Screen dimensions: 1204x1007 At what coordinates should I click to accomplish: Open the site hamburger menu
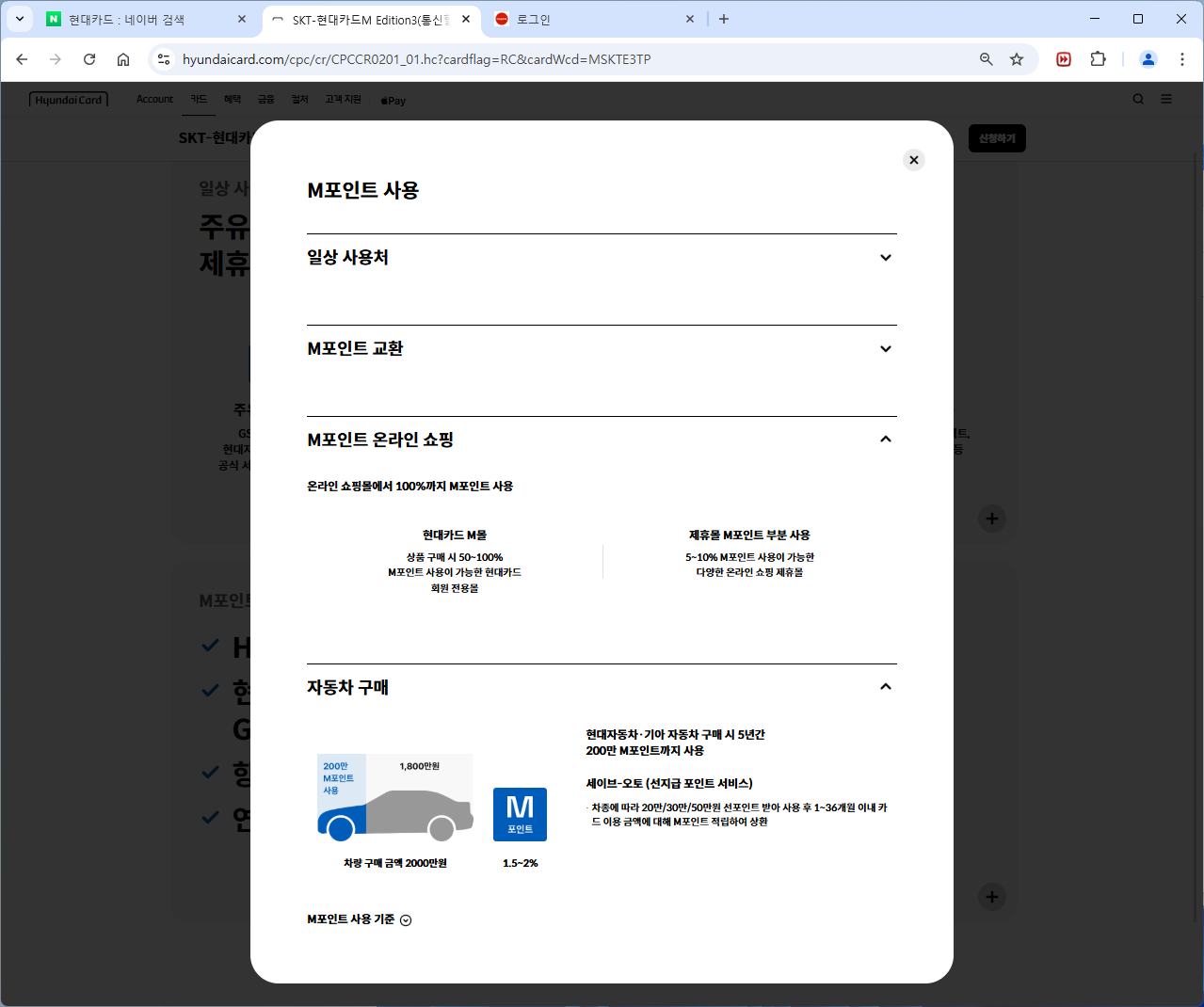click(1166, 99)
